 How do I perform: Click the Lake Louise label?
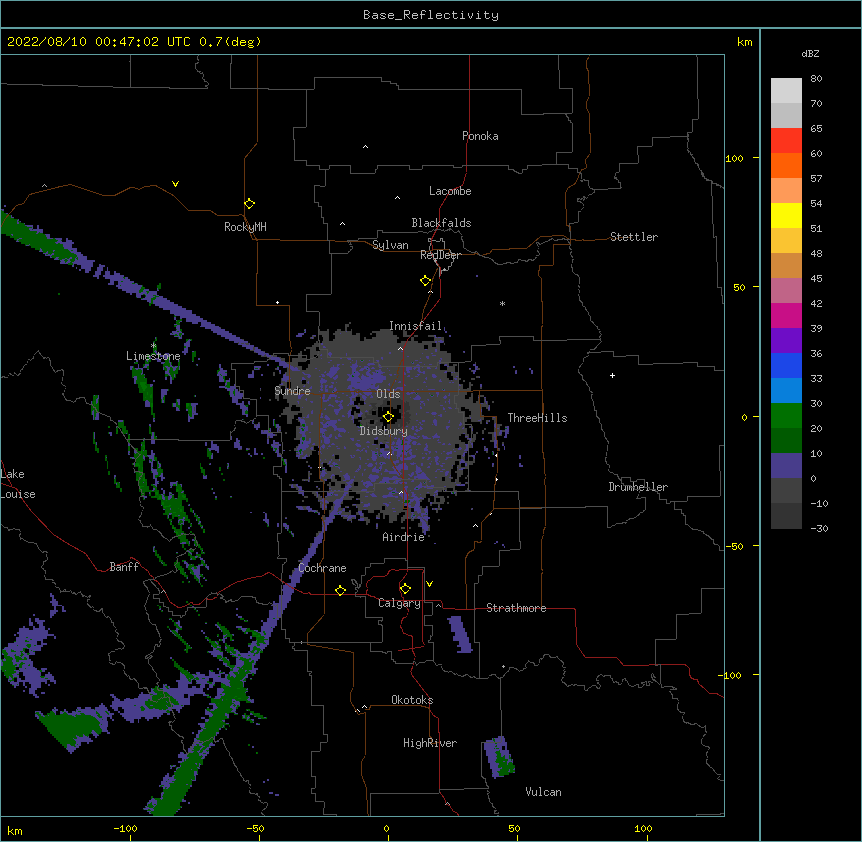coord(18,484)
